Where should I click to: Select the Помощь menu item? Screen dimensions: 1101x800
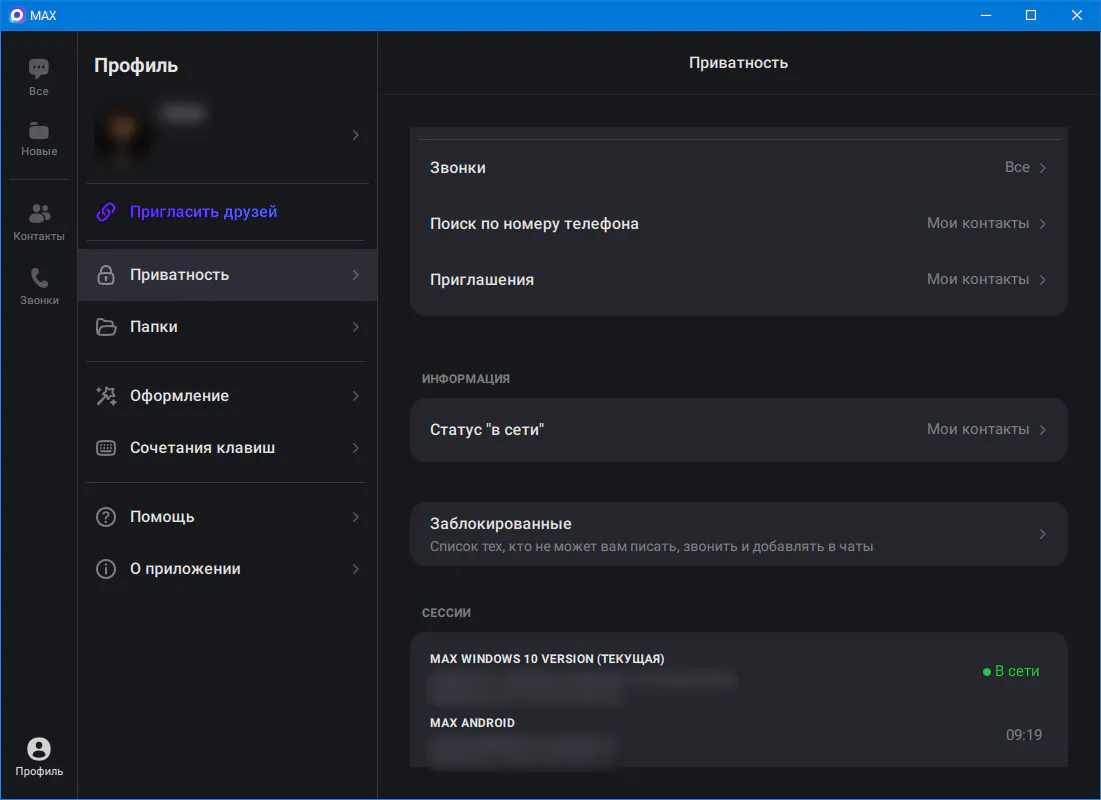point(228,517)
